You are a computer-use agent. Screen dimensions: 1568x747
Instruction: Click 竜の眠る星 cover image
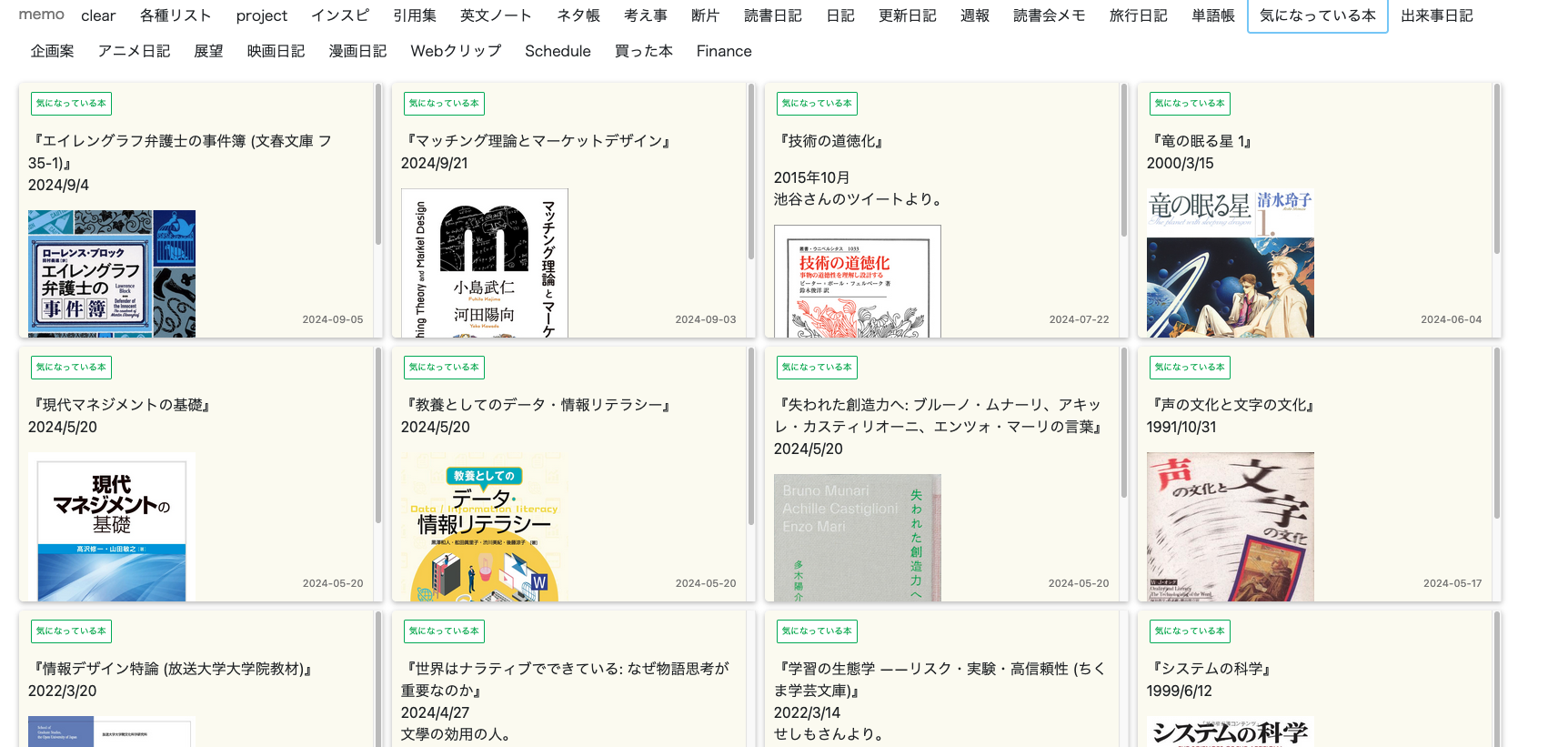tap(1231, 263)
